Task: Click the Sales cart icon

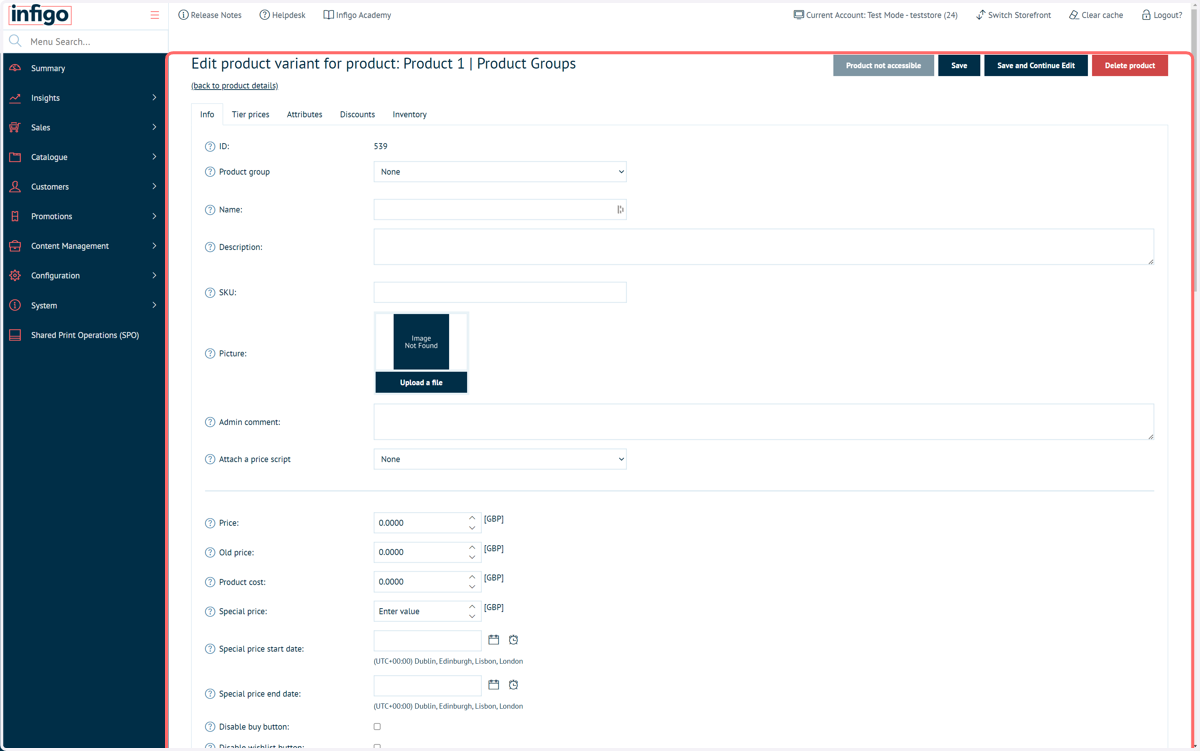Action: pos(15,127)
